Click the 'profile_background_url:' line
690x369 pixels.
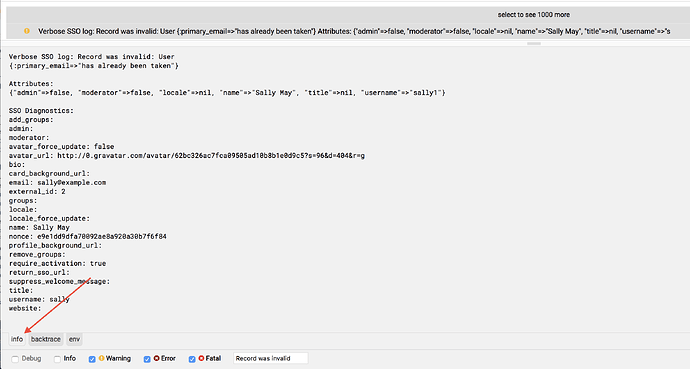(55, 245)
